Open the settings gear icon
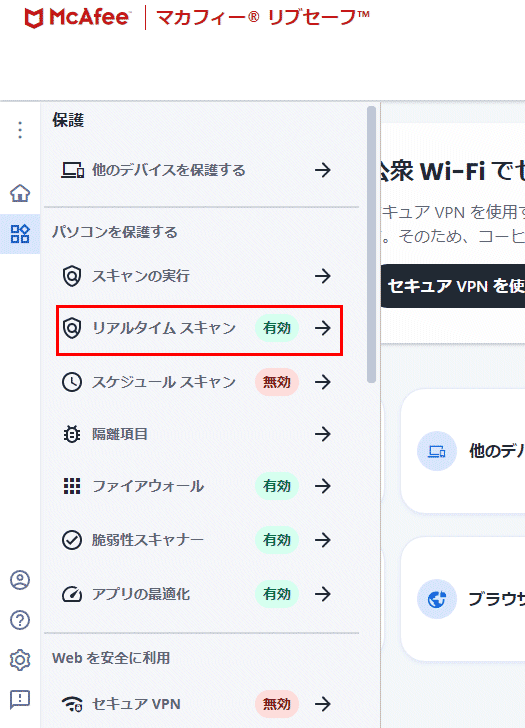This screenshot has height=728, width=525. click(x=20, y=660)
